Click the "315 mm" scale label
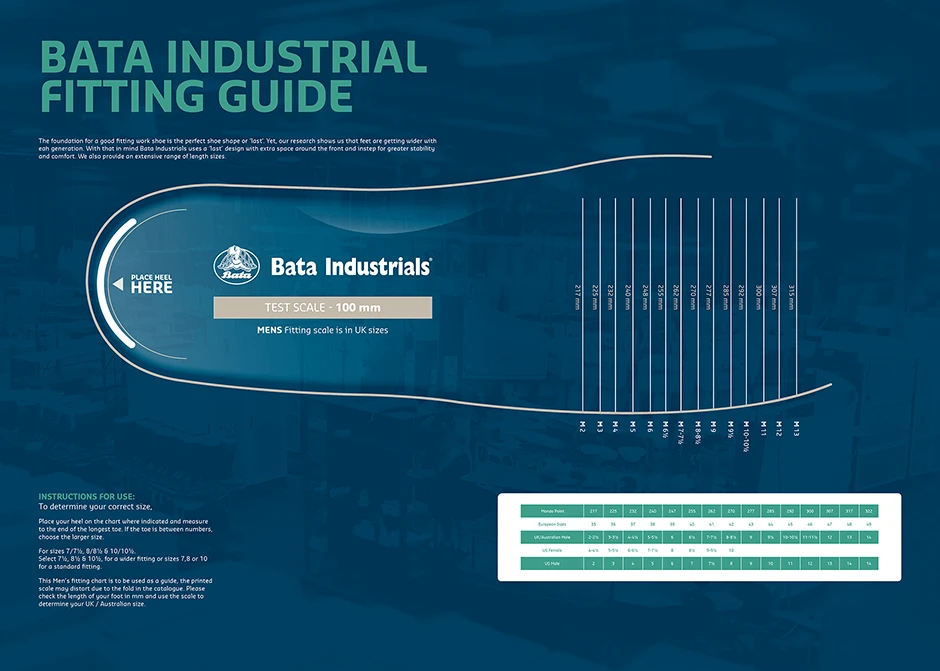Viewport: 940px width, 671px height. [791, 297]
